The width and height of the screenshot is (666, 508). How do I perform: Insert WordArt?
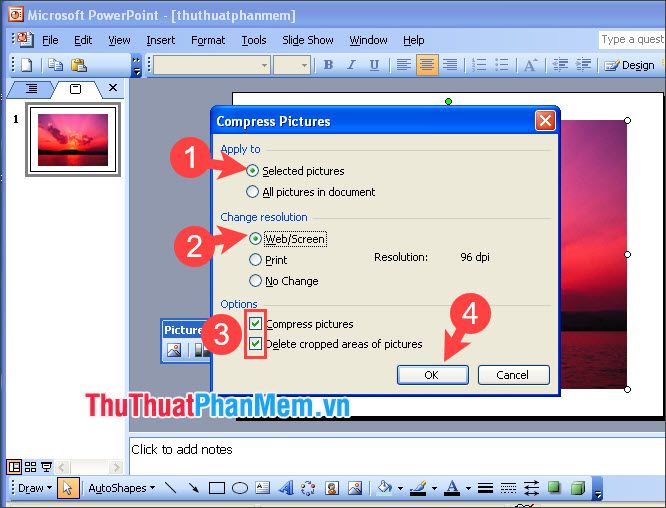tap(286, 488)
